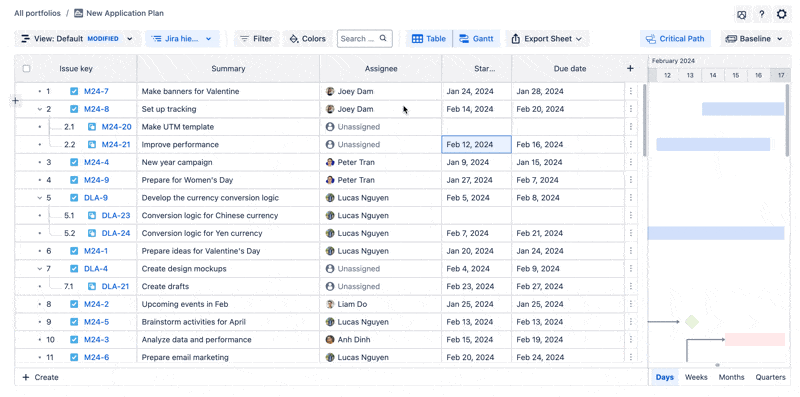Select Days timeline scale
The height and width of the screenshot is (397, 800).
664,377
